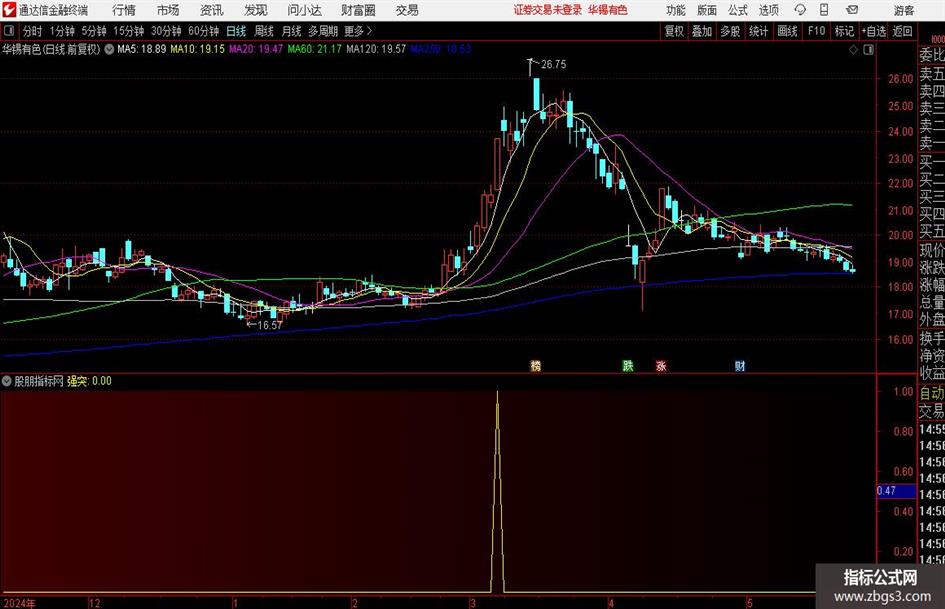The image size is (945, 609).
Task: Click the MA10: 19.15 indicator label
Action: 197,49
